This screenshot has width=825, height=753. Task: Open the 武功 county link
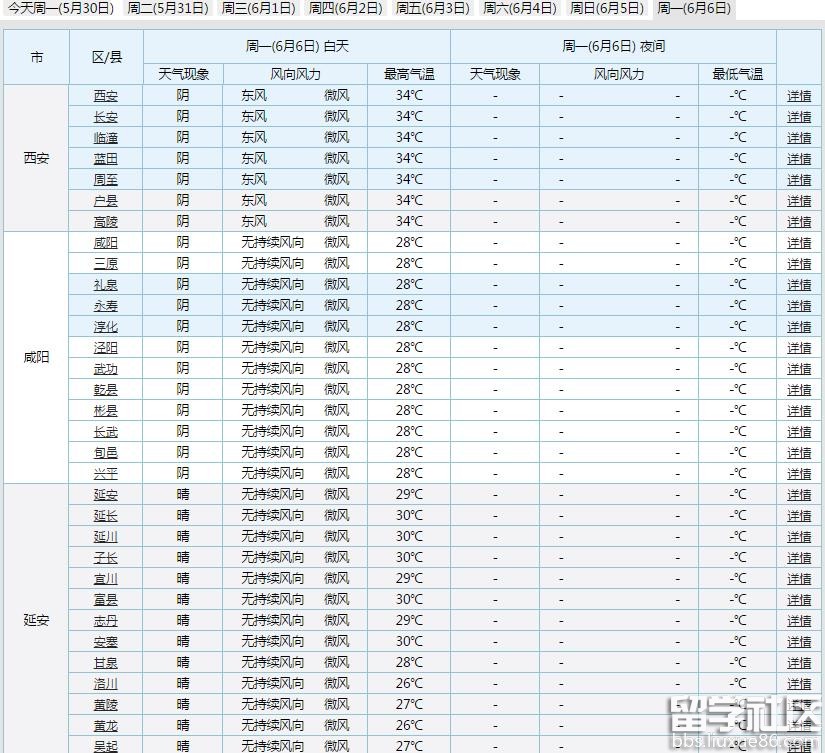(105, 369)
